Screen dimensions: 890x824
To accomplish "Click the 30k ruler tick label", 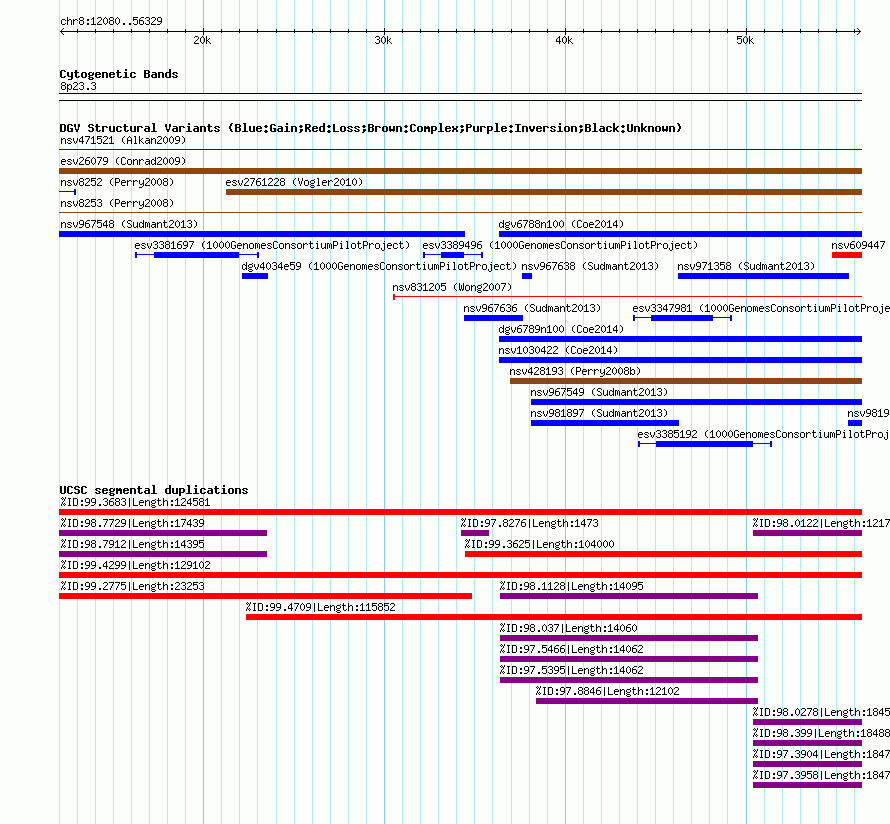I will 383,40.
